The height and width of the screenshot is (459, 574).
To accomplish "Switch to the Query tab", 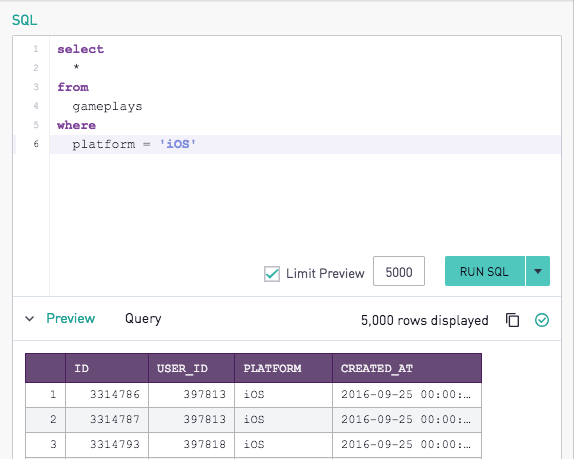I will click(143, 319).
